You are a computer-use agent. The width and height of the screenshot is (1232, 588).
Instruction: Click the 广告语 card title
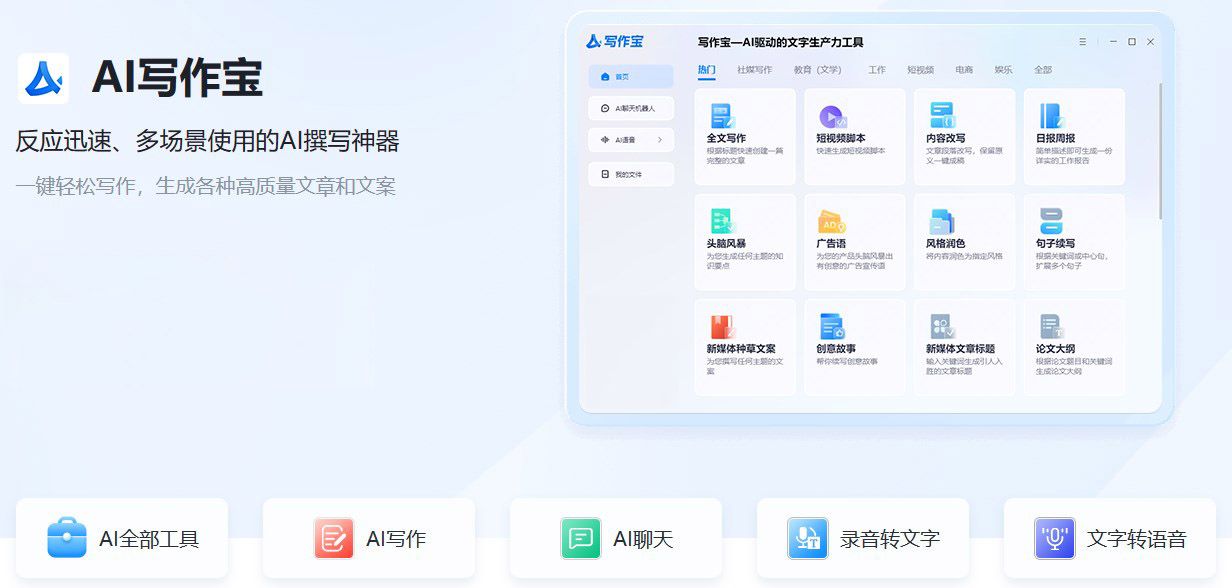[831, 243]
